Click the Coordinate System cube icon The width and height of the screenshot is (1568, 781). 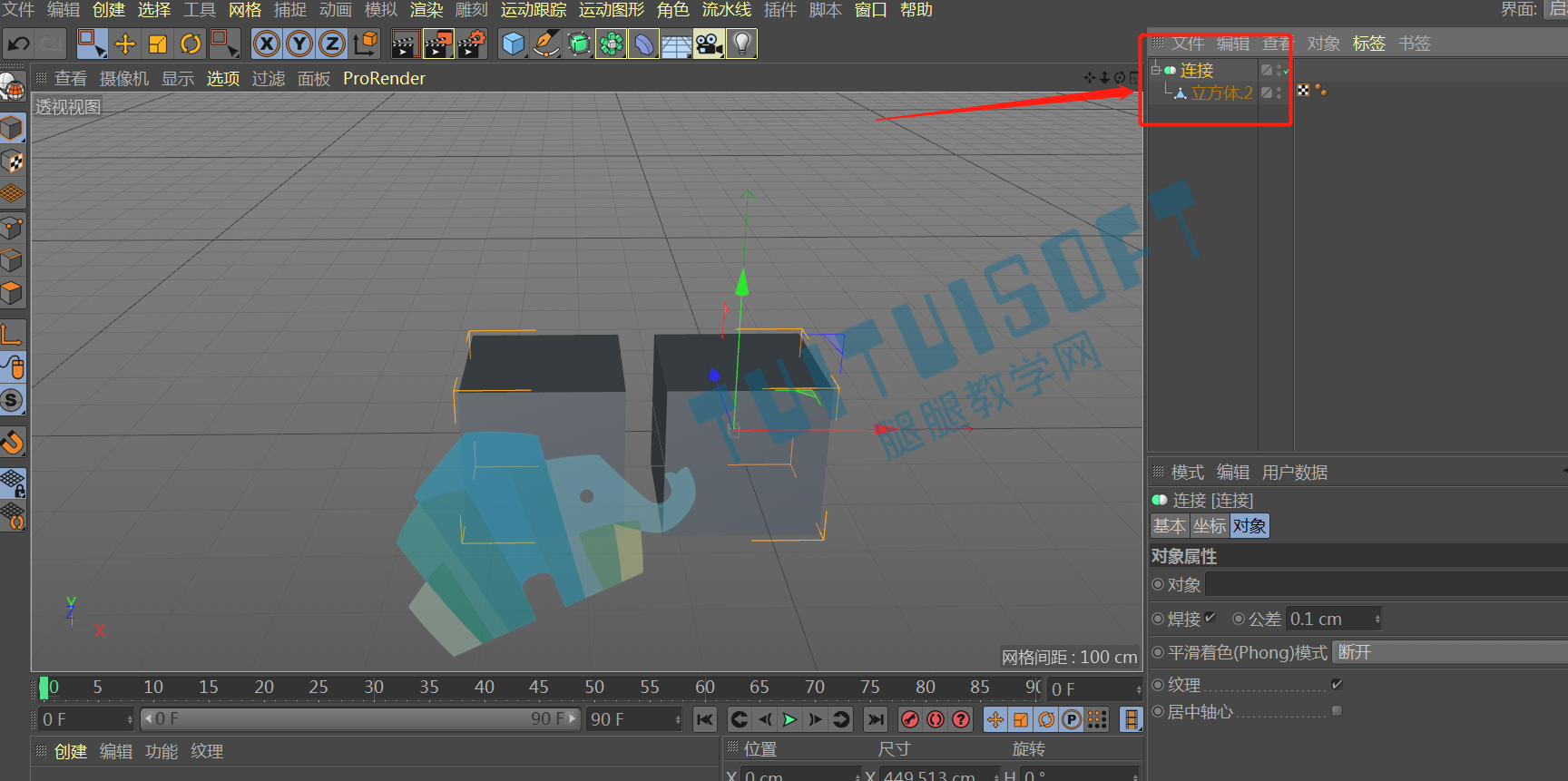[x=366, y=44]
